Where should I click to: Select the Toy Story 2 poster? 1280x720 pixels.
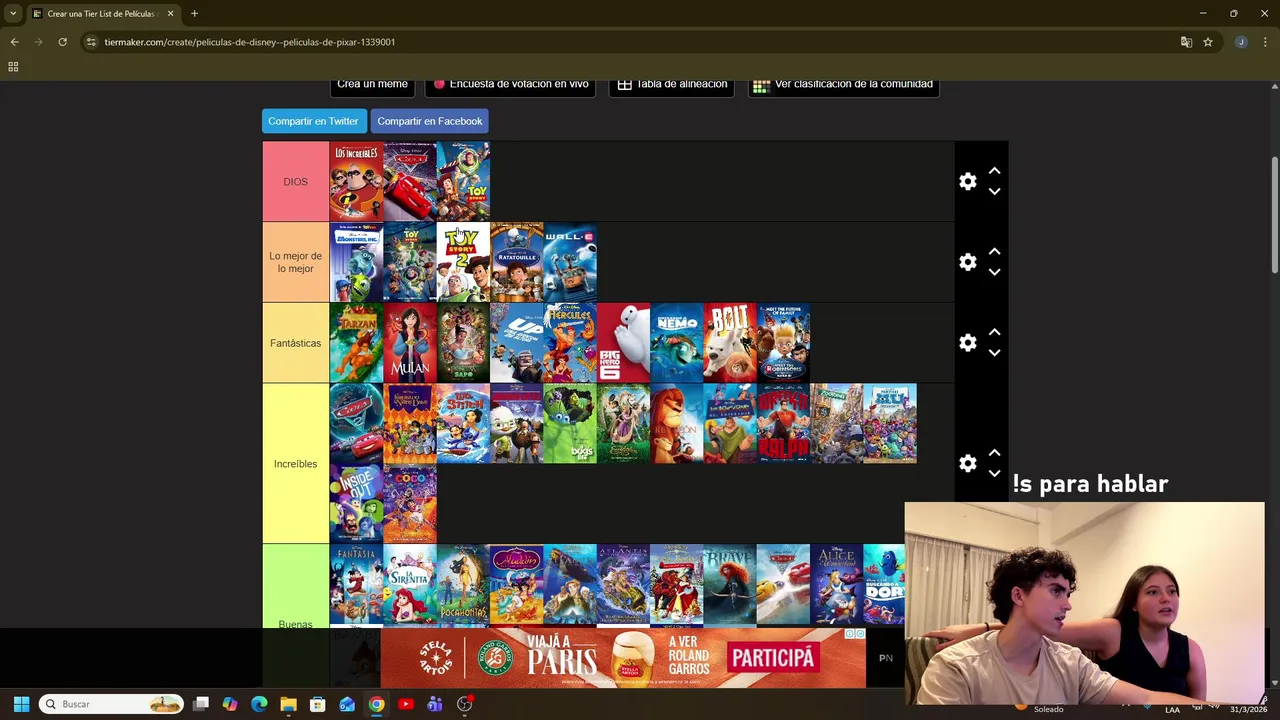pyautogui.click(x=463, y=262)
